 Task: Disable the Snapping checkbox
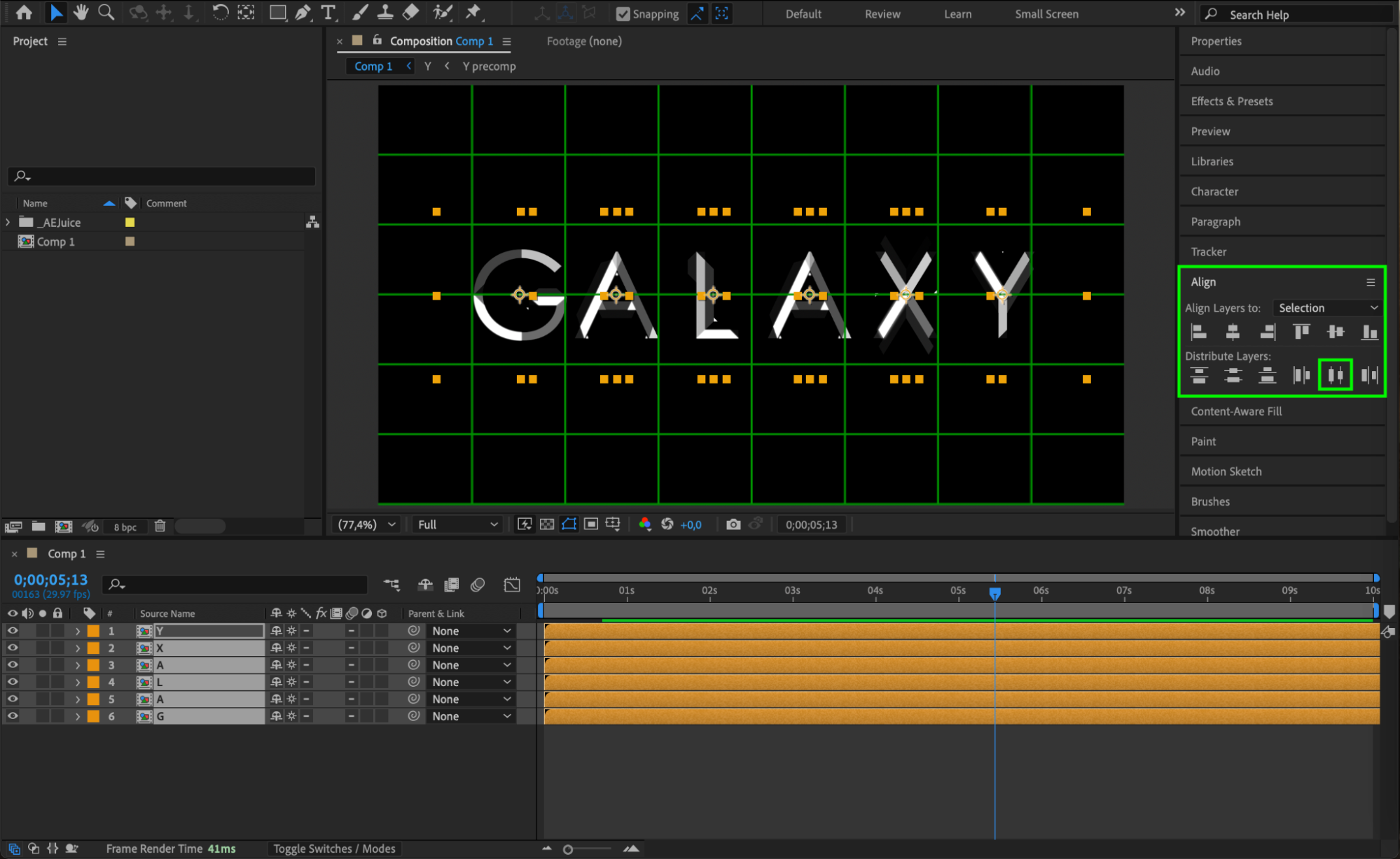tap(623, 14)
